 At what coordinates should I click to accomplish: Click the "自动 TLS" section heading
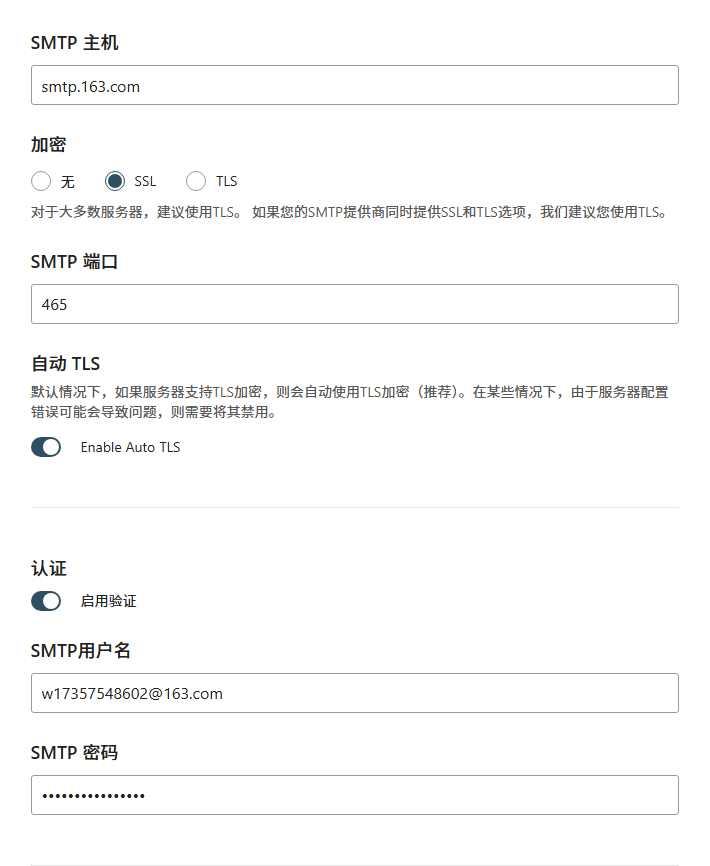[x=65, y=363]
